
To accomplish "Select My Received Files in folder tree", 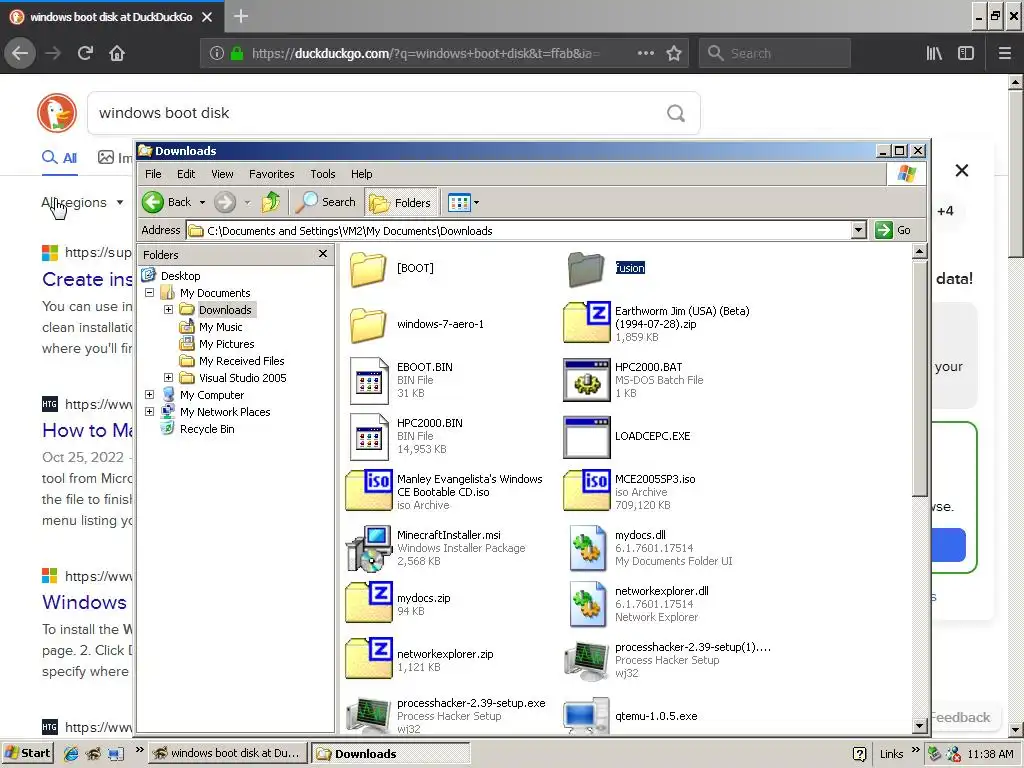I will coord(241,360).
